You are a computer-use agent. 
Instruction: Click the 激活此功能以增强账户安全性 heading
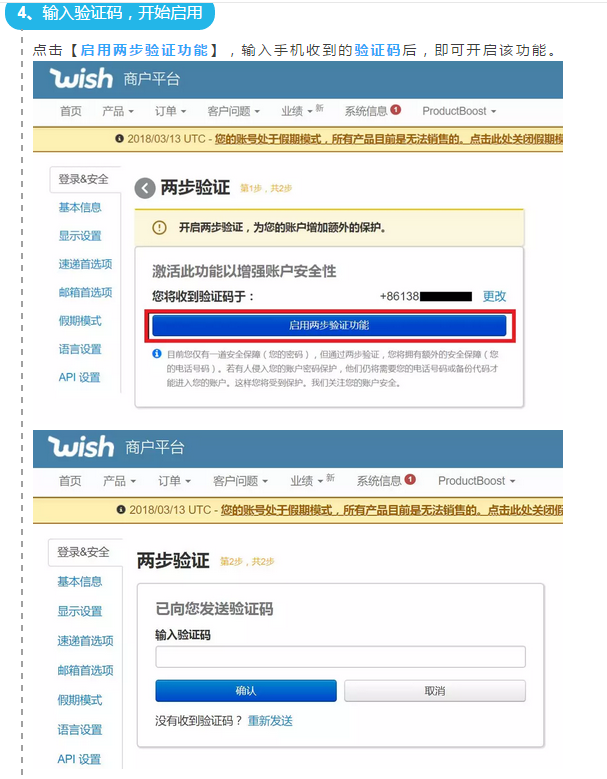[244, 271]
